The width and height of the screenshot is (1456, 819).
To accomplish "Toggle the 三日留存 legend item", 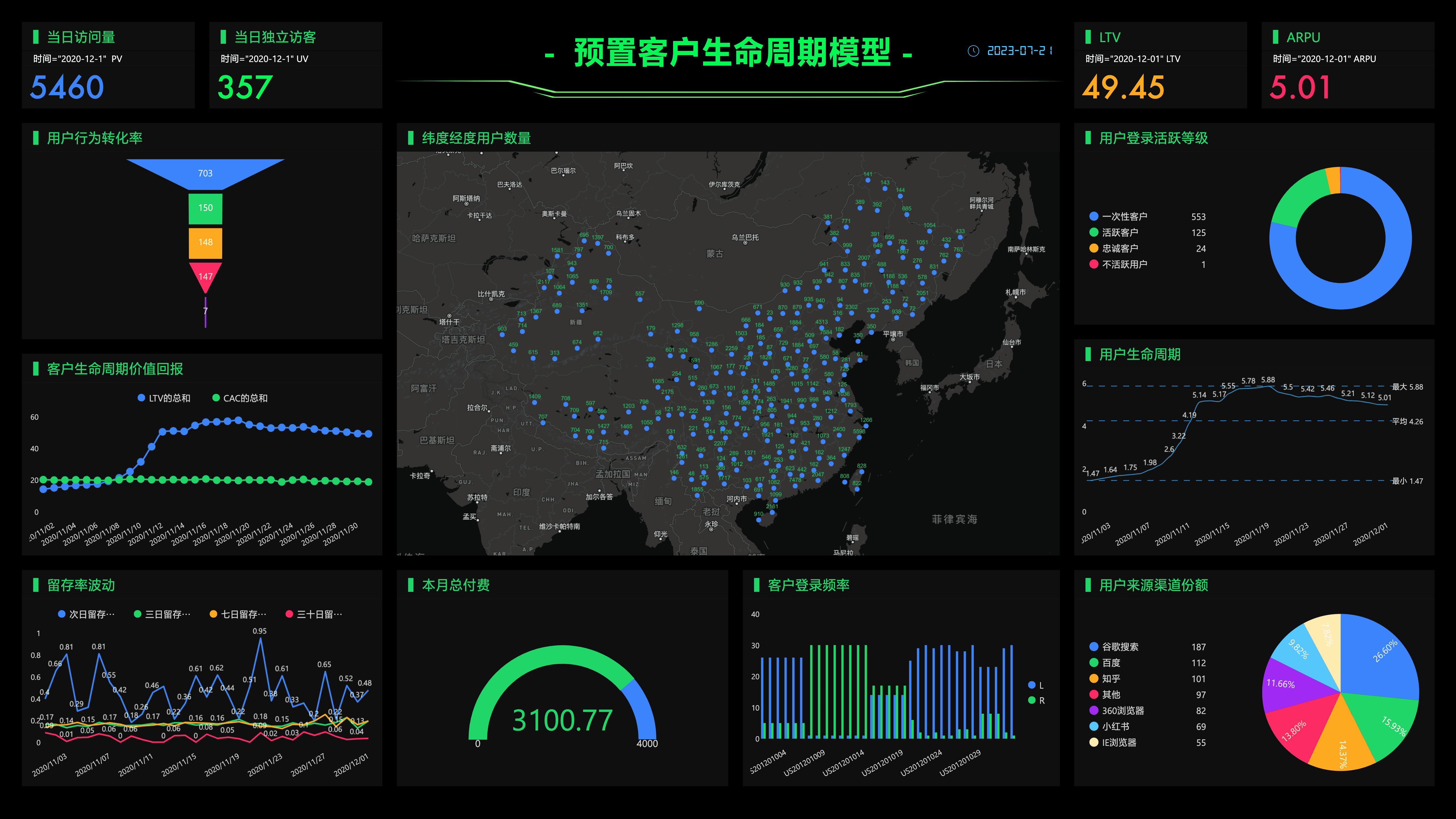I will point(162,614).
